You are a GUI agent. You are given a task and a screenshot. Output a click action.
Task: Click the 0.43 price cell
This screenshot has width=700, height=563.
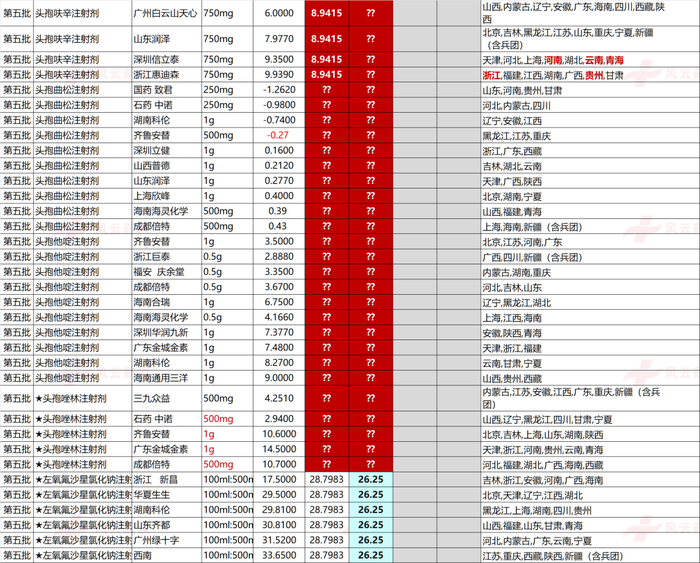(279, 226)
